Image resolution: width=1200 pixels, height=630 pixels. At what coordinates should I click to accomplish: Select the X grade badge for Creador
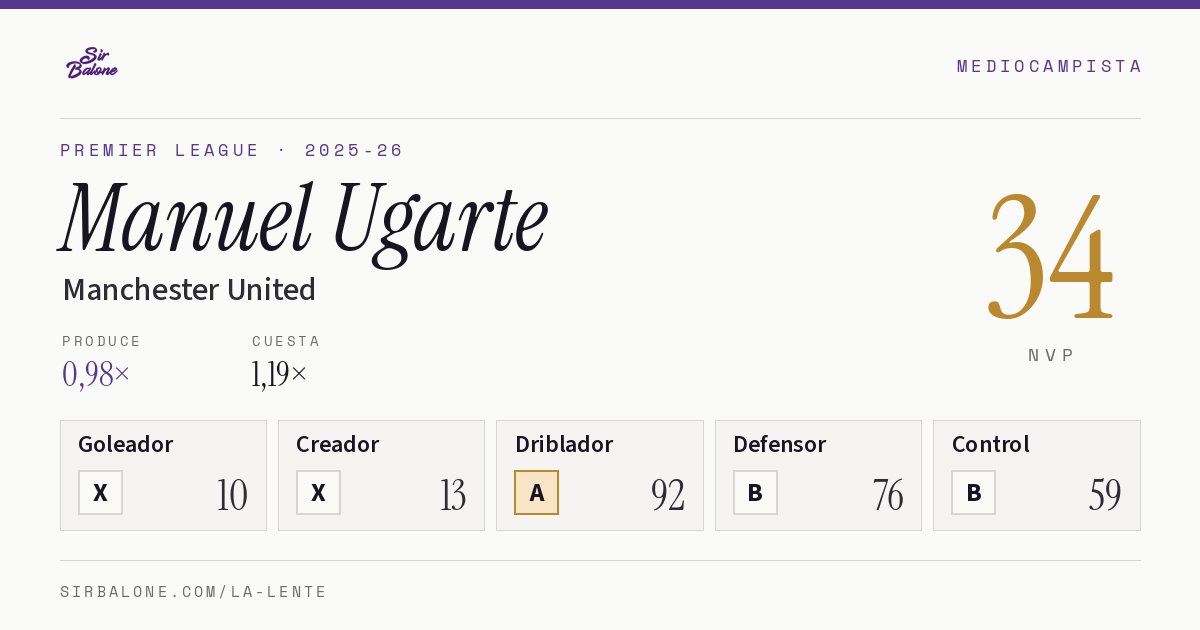[x=318, y=492]
